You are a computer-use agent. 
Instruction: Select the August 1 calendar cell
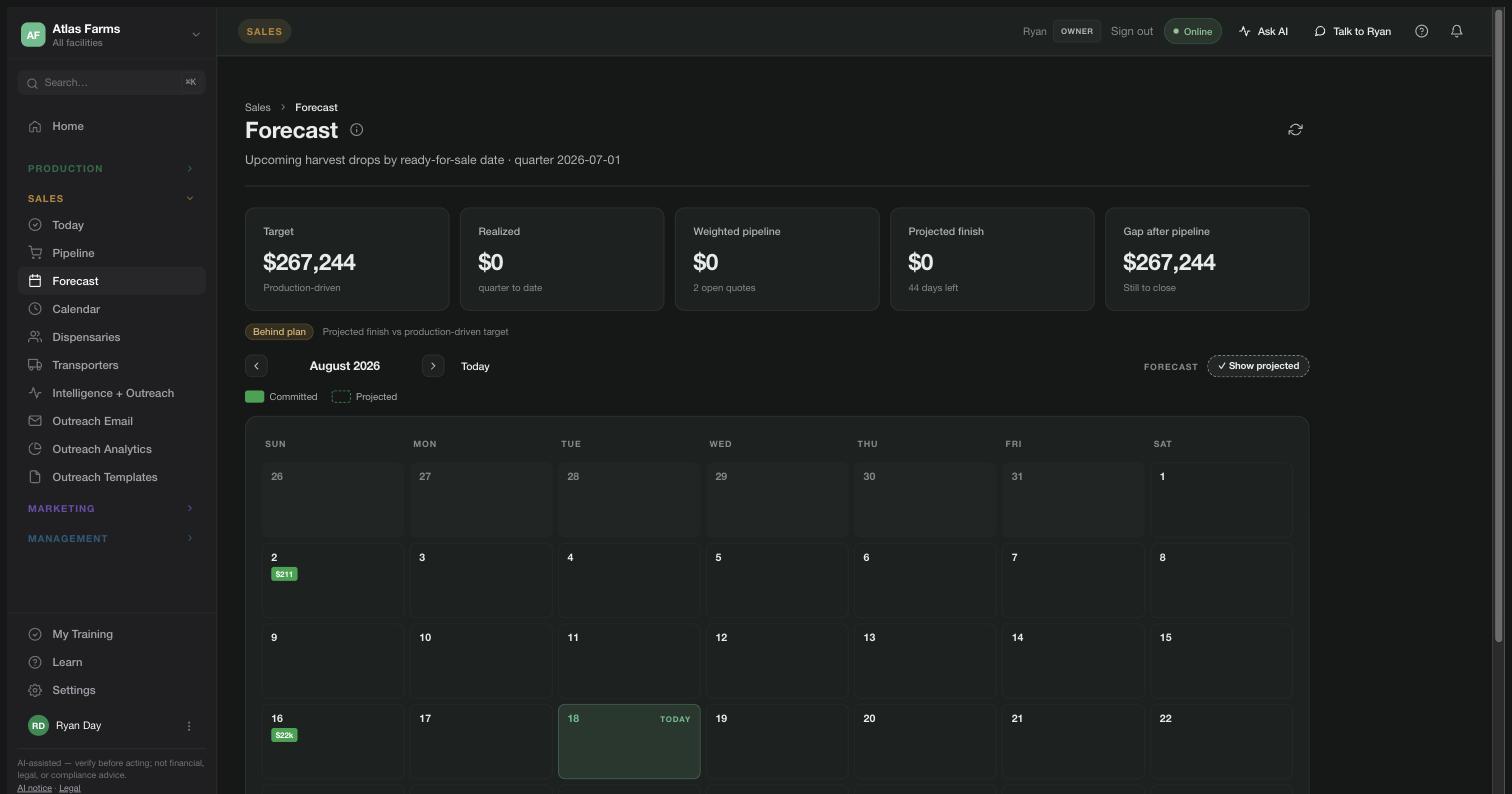coord(1221,500)
